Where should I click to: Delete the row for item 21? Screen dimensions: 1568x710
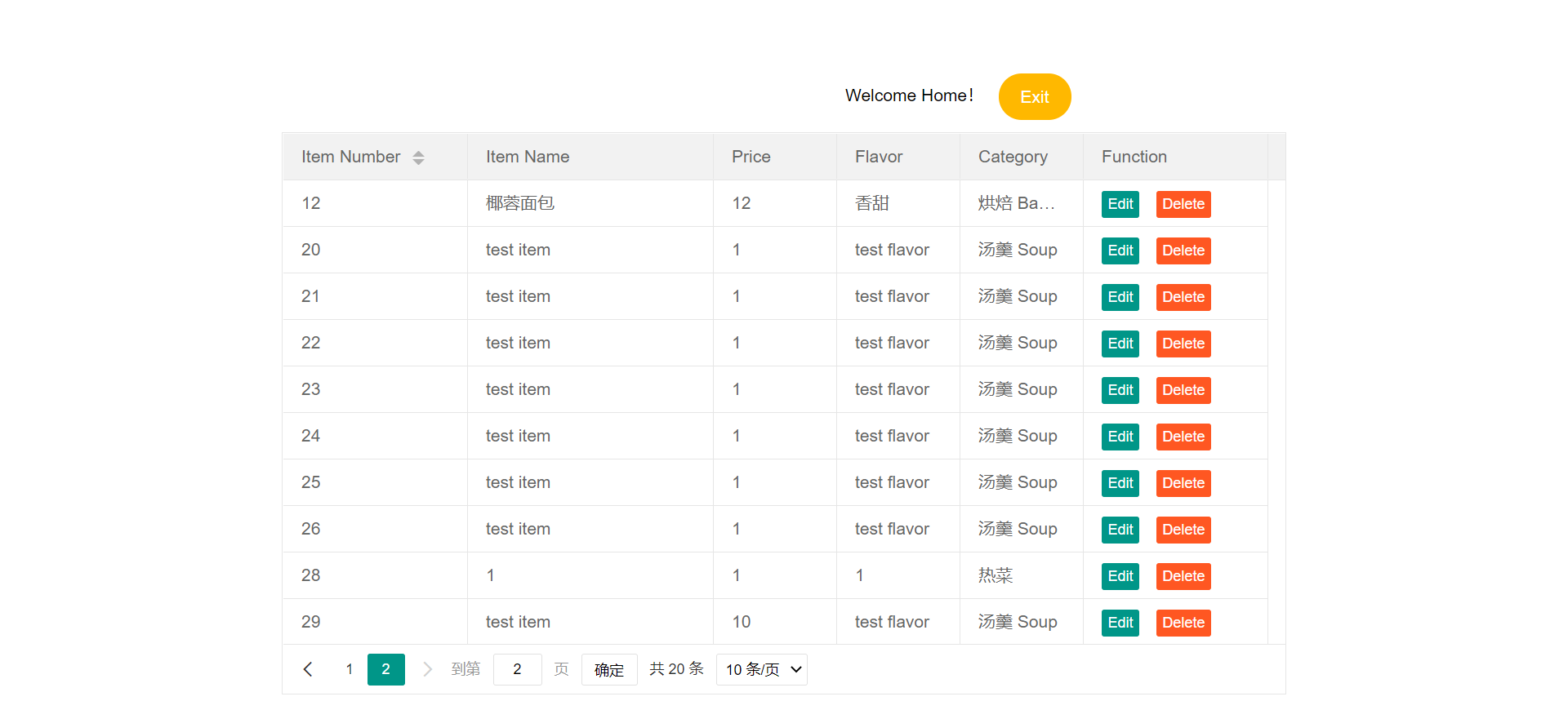tap(1183, 297)
